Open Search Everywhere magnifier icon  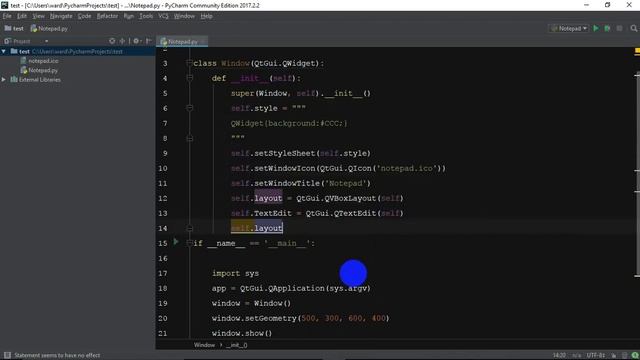point(633,28)
